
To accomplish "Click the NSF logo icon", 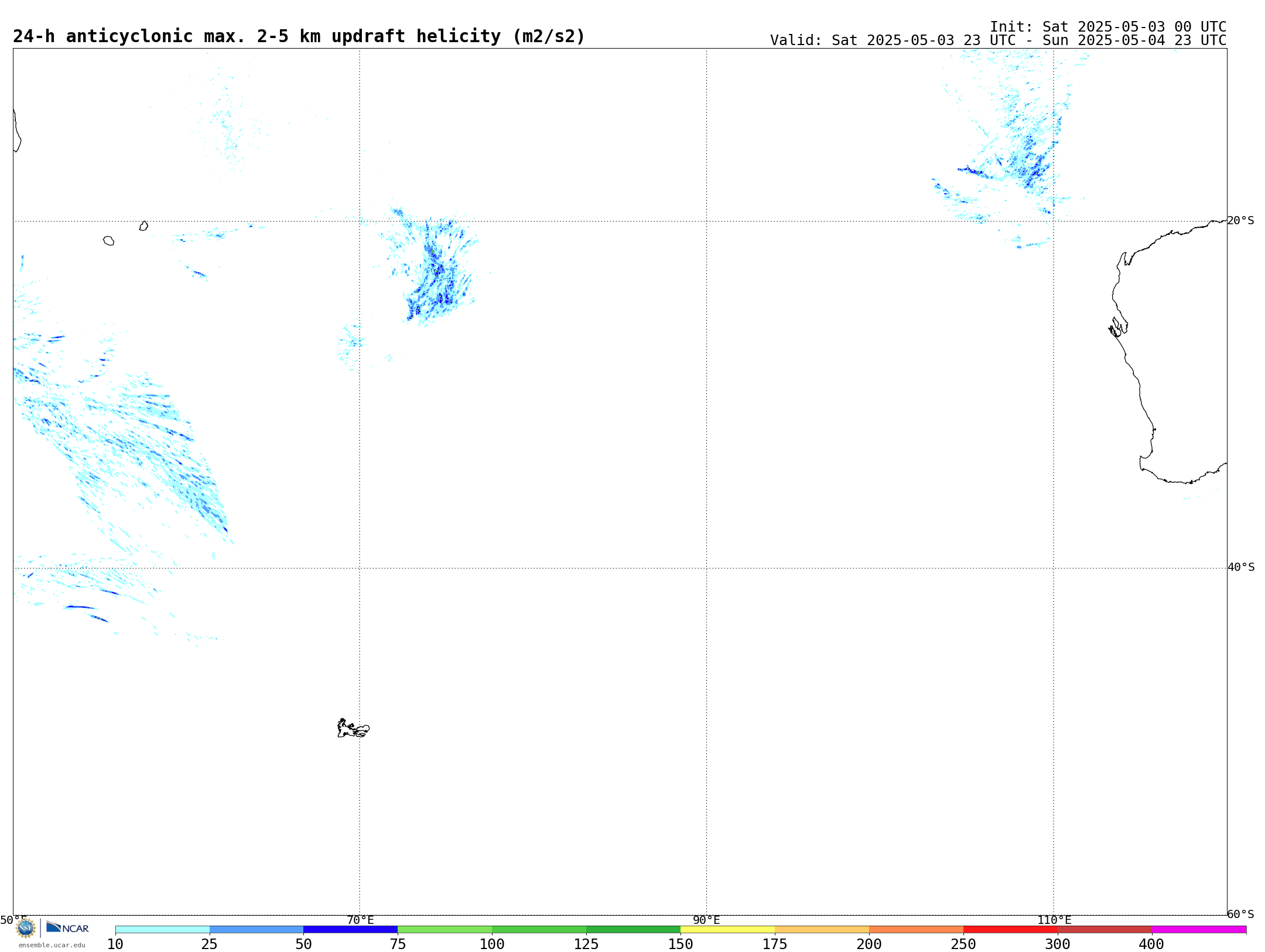I will (26, 928).
